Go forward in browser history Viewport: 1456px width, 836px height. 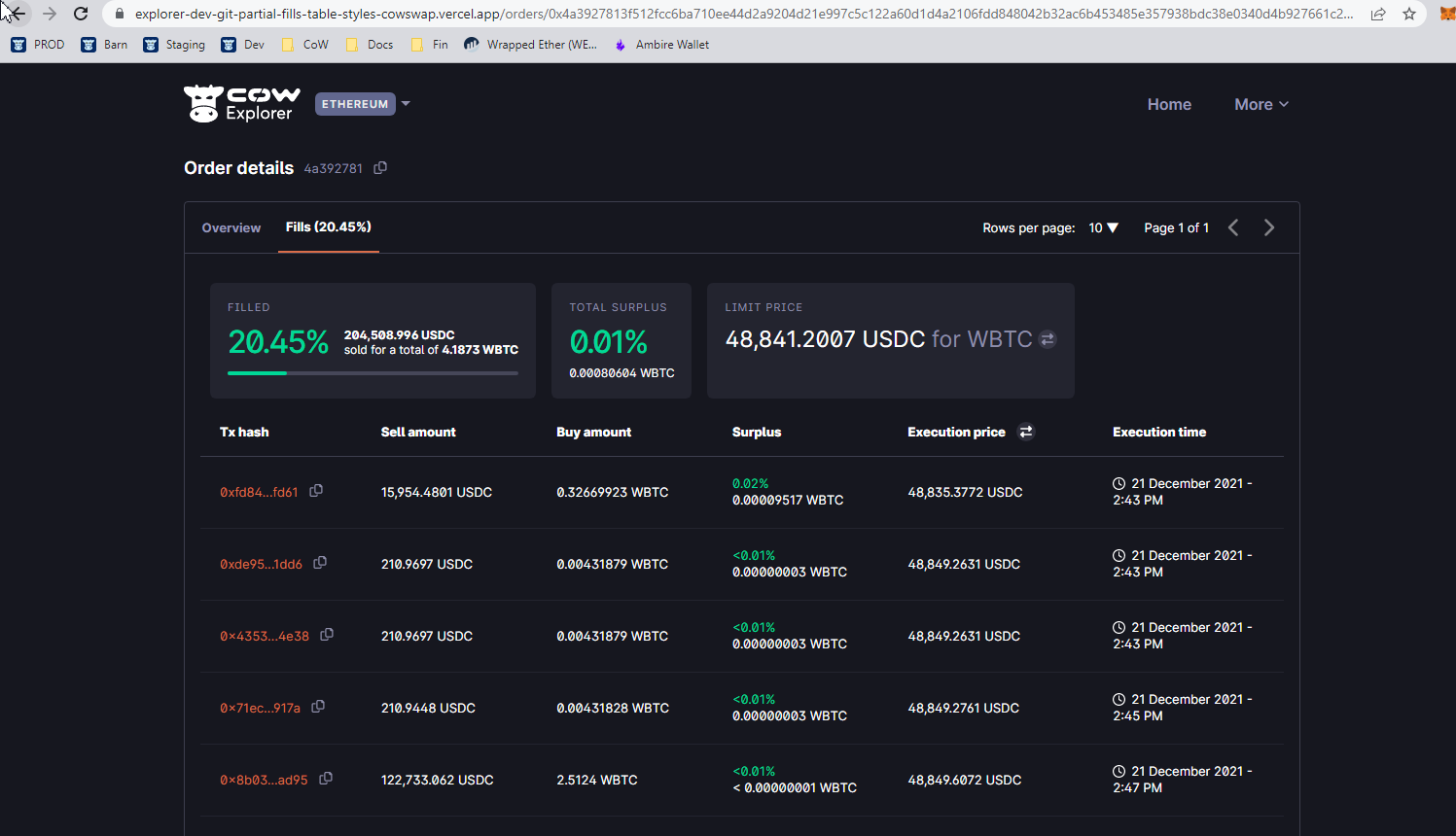(x=50, y=14)
